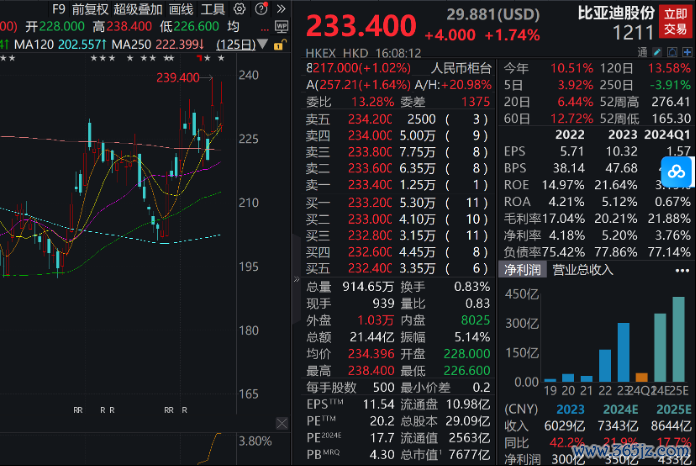Viewport: 696px width, 466px height.
Task: Click the red flag marker in star row
Action: pyautogui.click(x=199, y=58)
